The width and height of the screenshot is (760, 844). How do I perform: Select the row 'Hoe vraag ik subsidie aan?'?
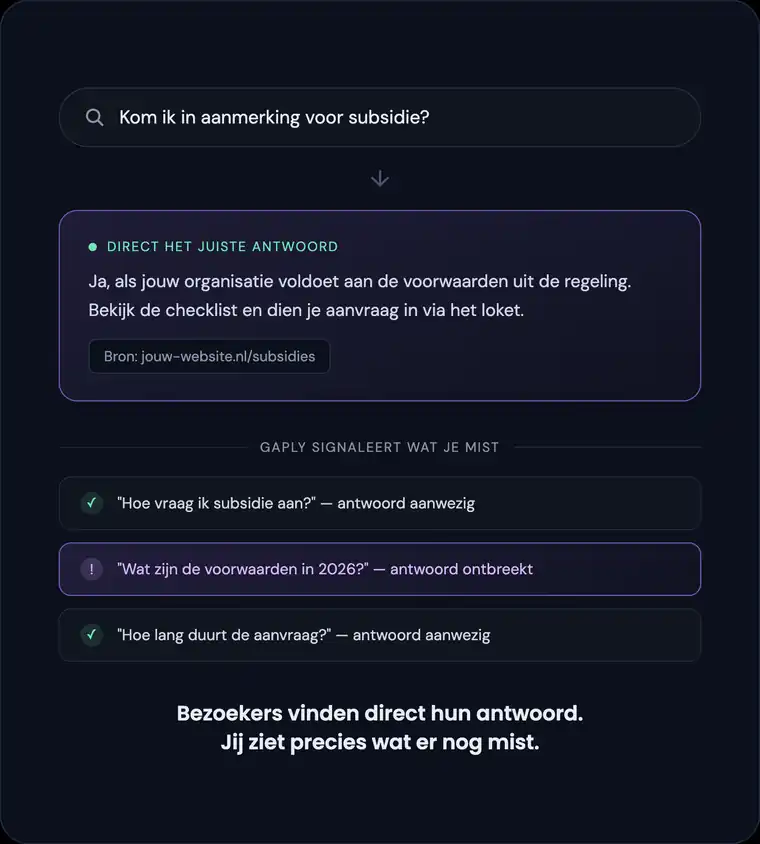(x=380, y=503)
